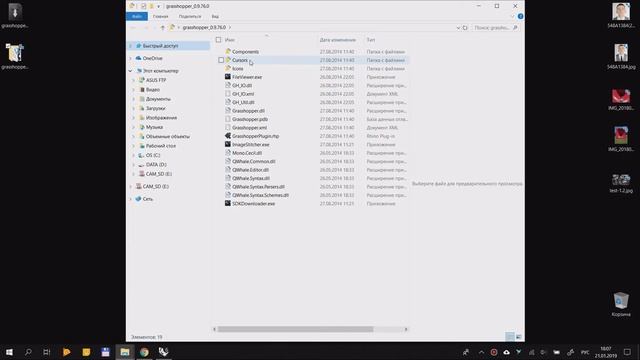Viewport: 640px width, 360px height.
Task: Select 'Объемные объекты' in navigation pane
Action: (167, 137)
